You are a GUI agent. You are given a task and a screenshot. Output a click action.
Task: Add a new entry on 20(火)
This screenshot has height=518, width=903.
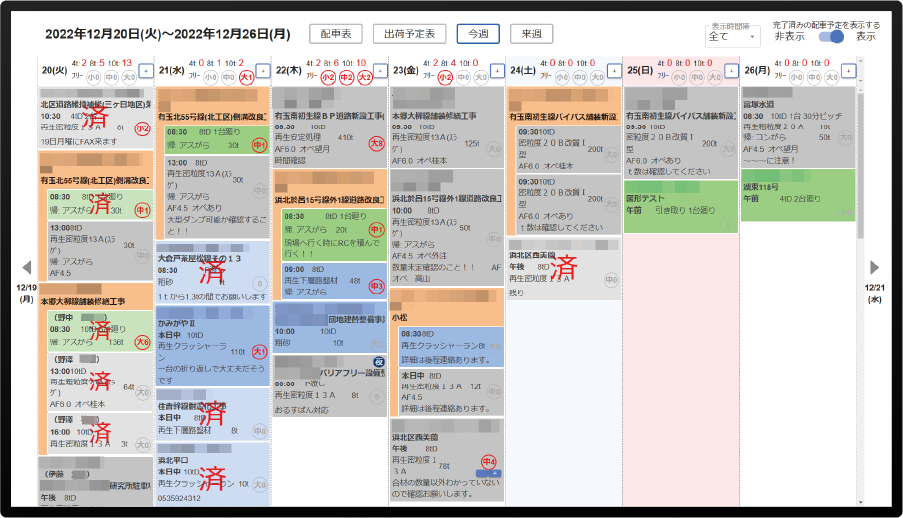pos(144,71)
